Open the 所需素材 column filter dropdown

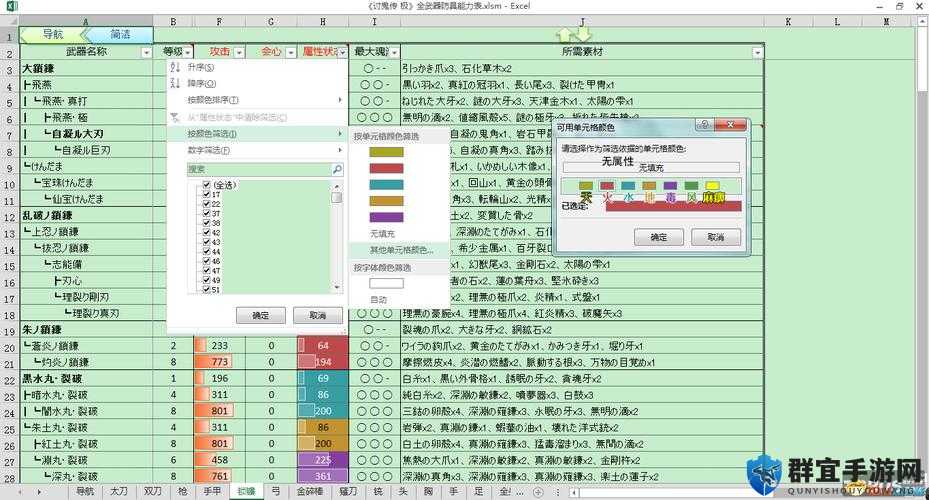tap(757, 52)
